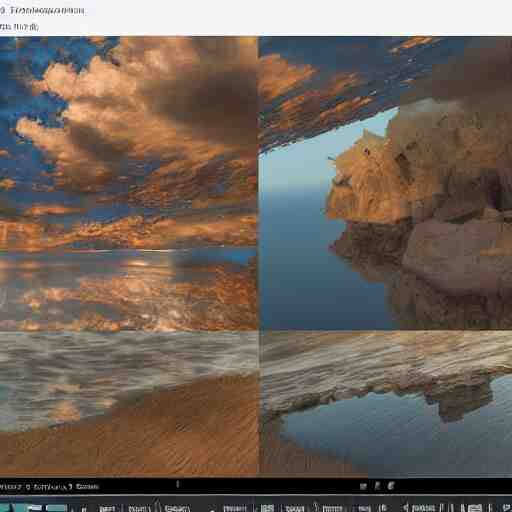Select the sunset clouds sky image

(129, 183)
